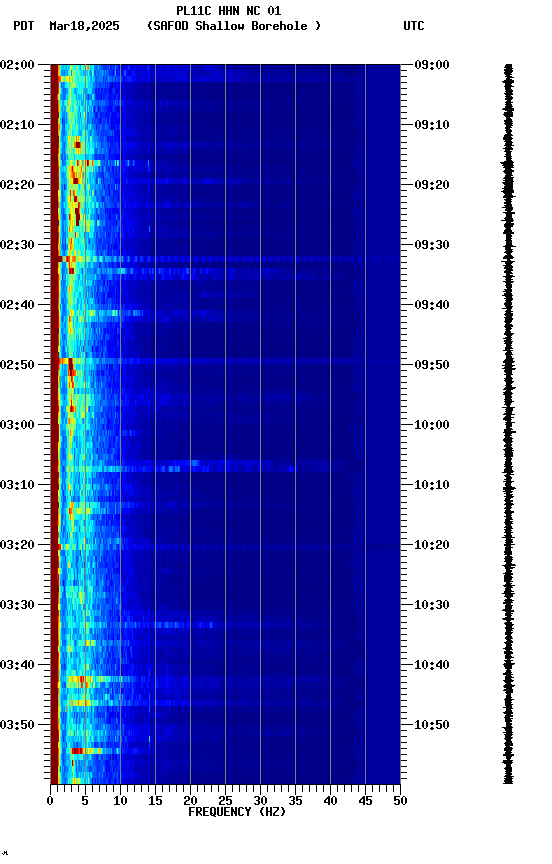Click the 02:00 PDT time label
This screenshot has height=864, width=552.
point(17,65)
